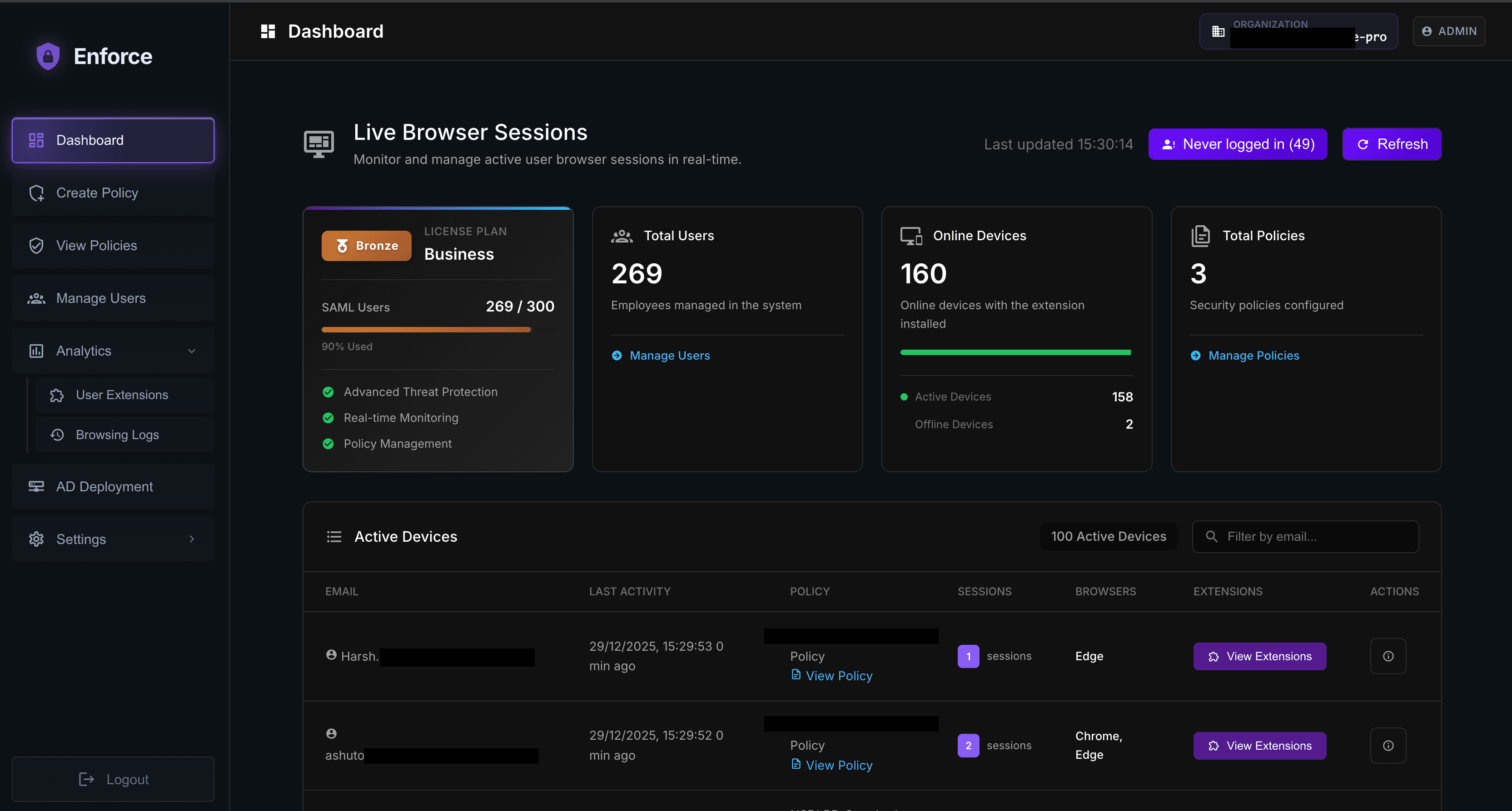The width and height of the screenshot is (1512, 811).
Task: Click the View Policies shield-check icon
Action: [x=36, y=246]
